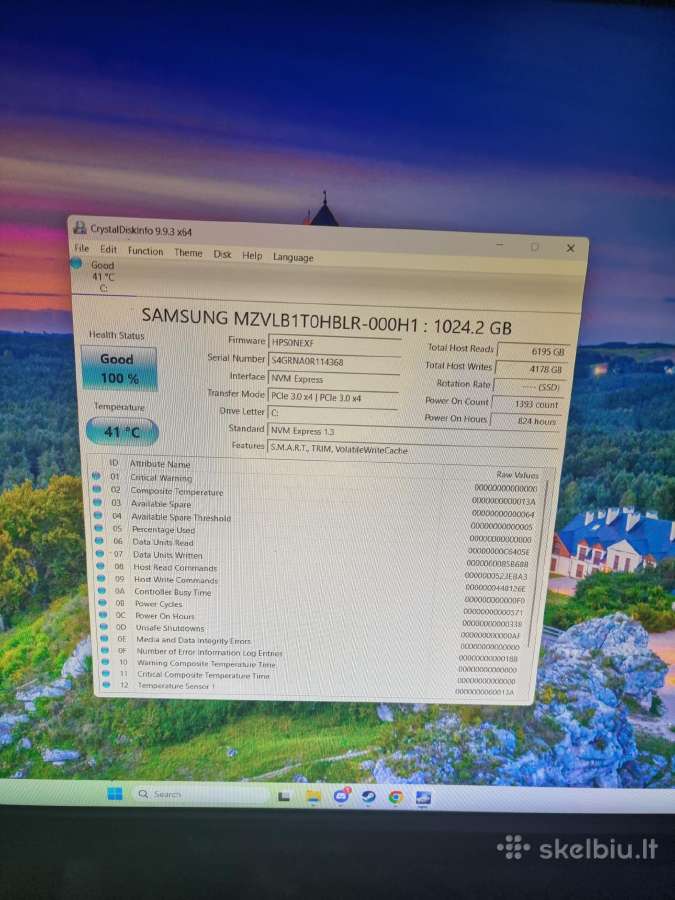This screenshot has height=900, width=675.
Task: Open Discord from the taskbar
Action: pos(342,796)
